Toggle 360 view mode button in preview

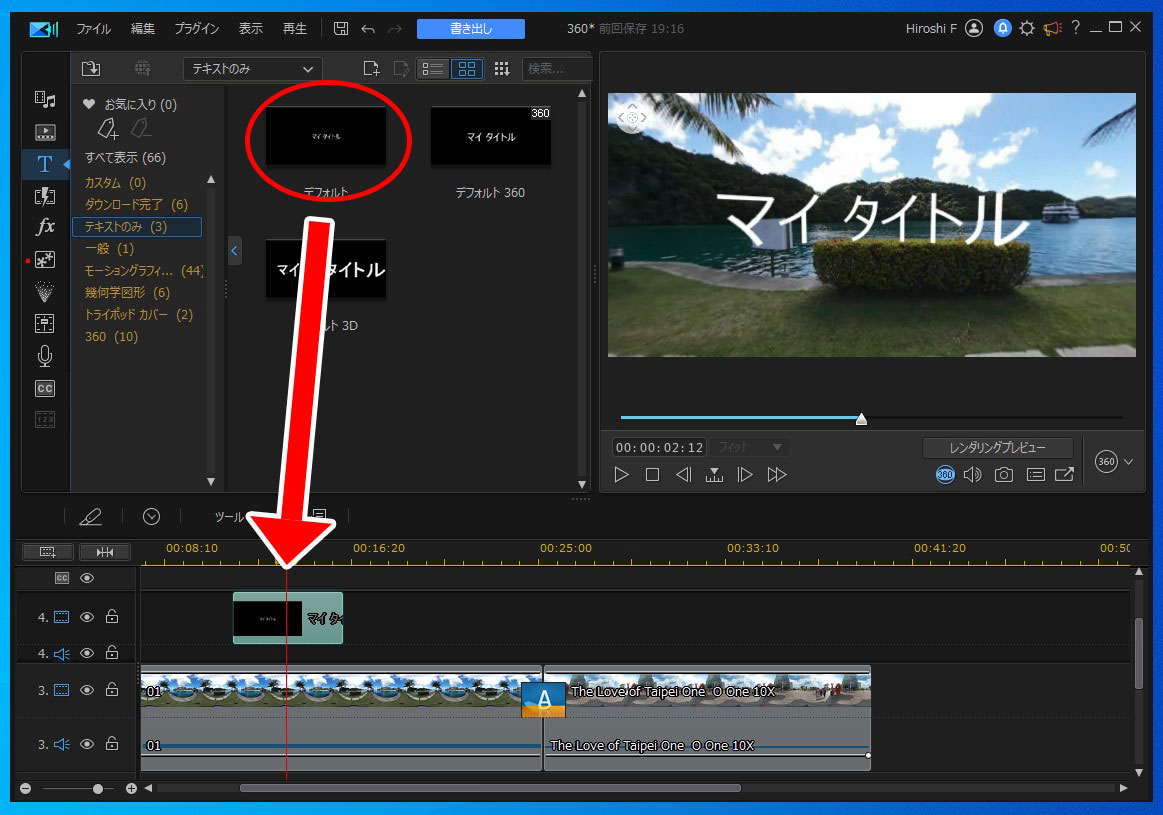945,475
